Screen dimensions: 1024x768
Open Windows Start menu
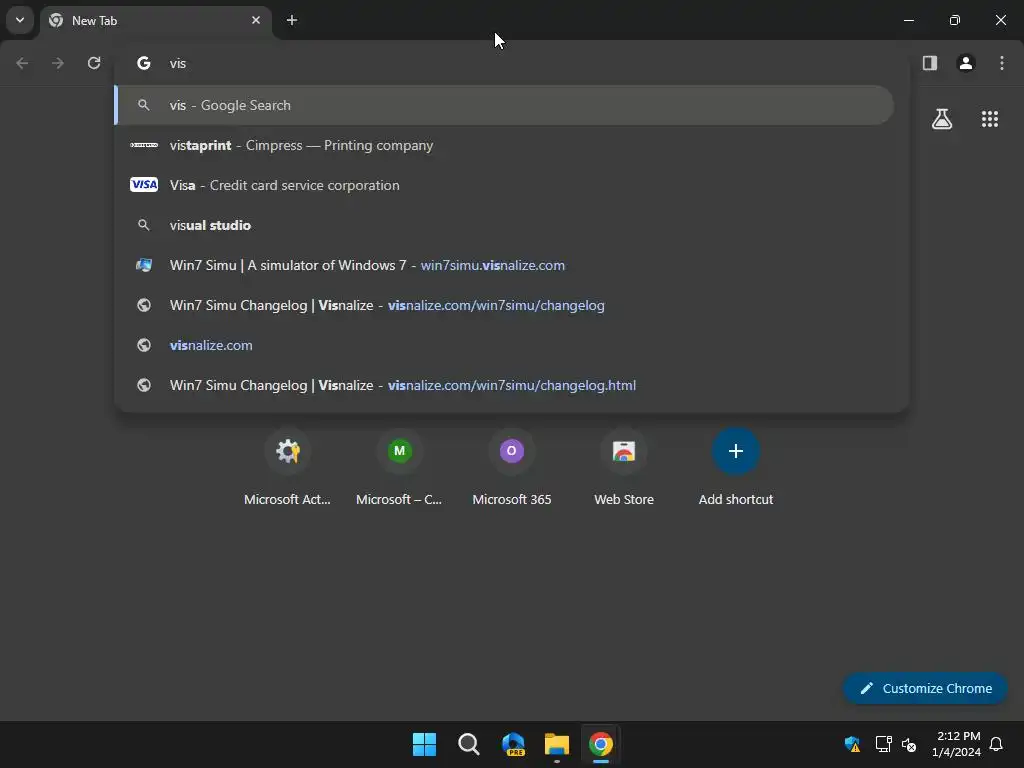tap(424, 744)
